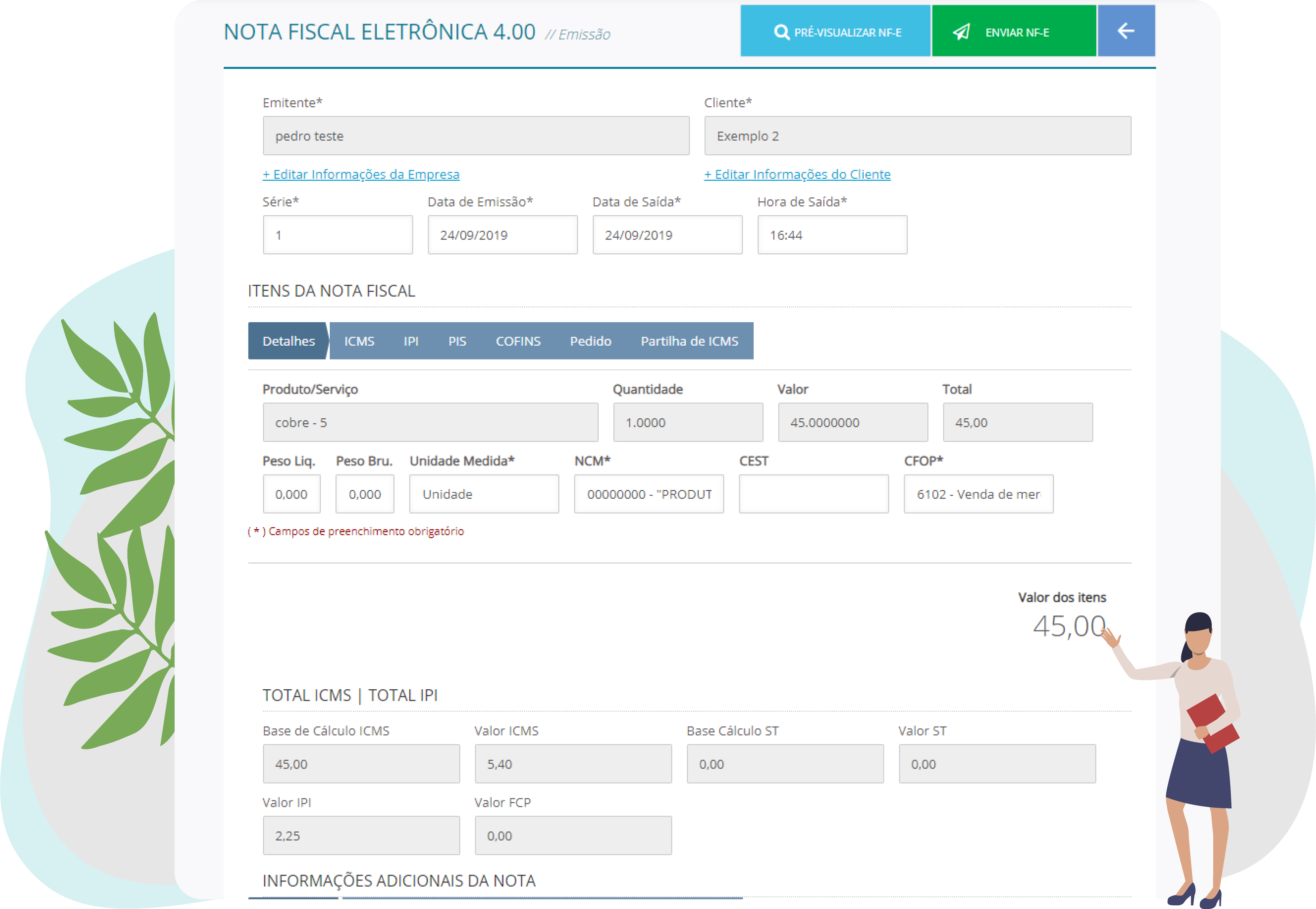The height and width of the screenshot is (909, 1316).
Task: Click the Quantidade field
Action: 688,422
